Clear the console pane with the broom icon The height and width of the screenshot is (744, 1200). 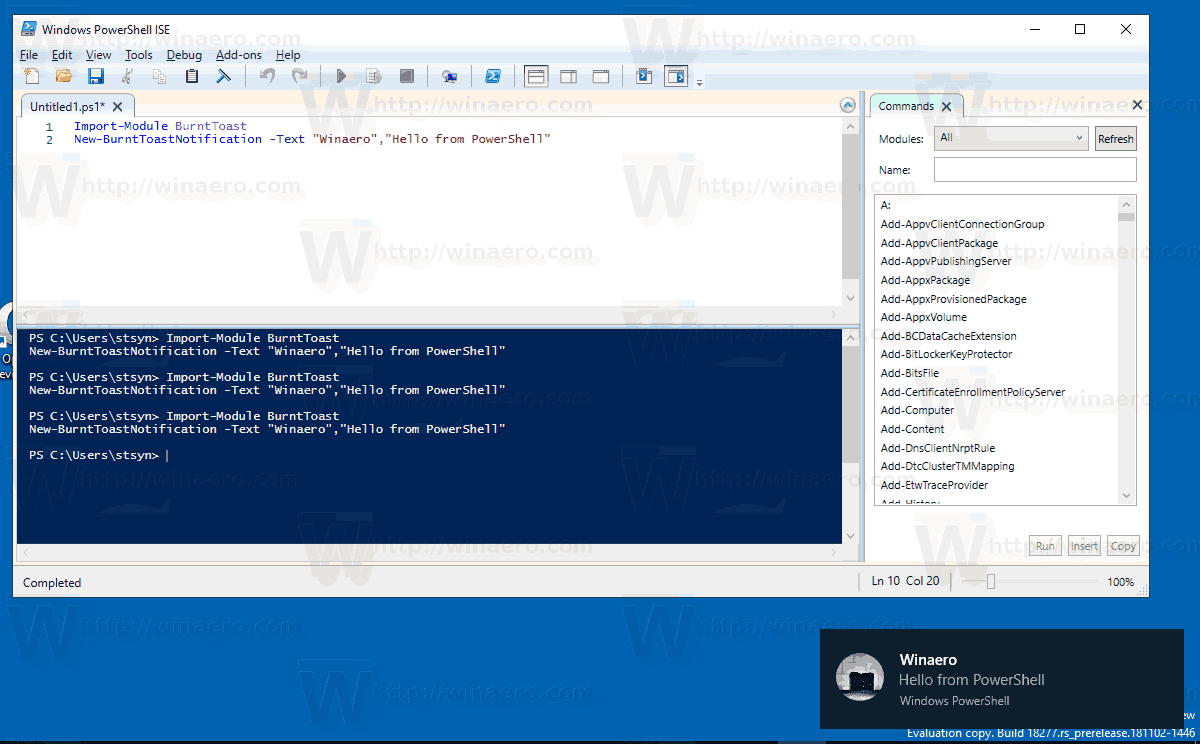click(223, 76)
